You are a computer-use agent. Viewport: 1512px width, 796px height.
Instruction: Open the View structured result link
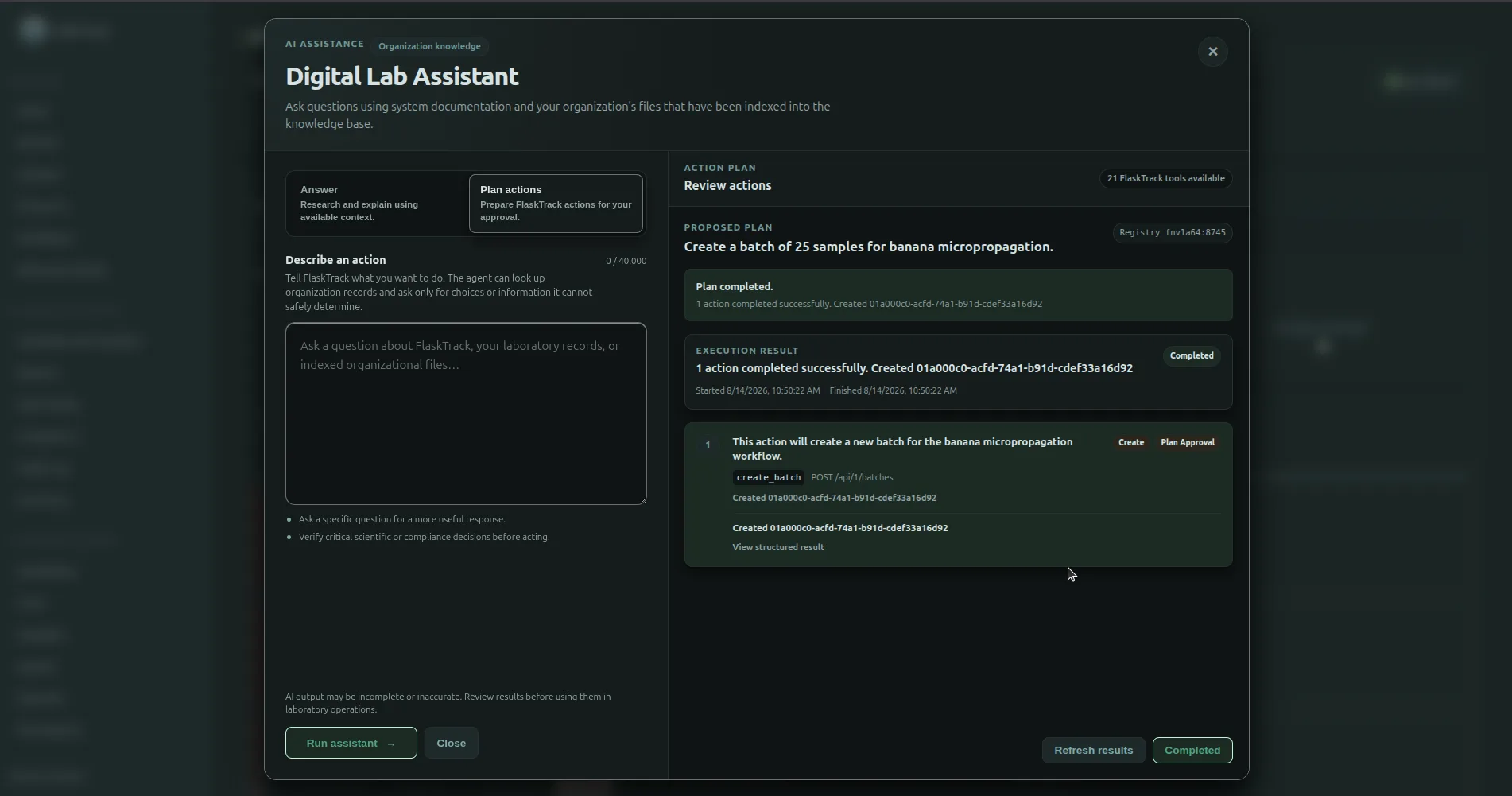click(x=777, y=547)
